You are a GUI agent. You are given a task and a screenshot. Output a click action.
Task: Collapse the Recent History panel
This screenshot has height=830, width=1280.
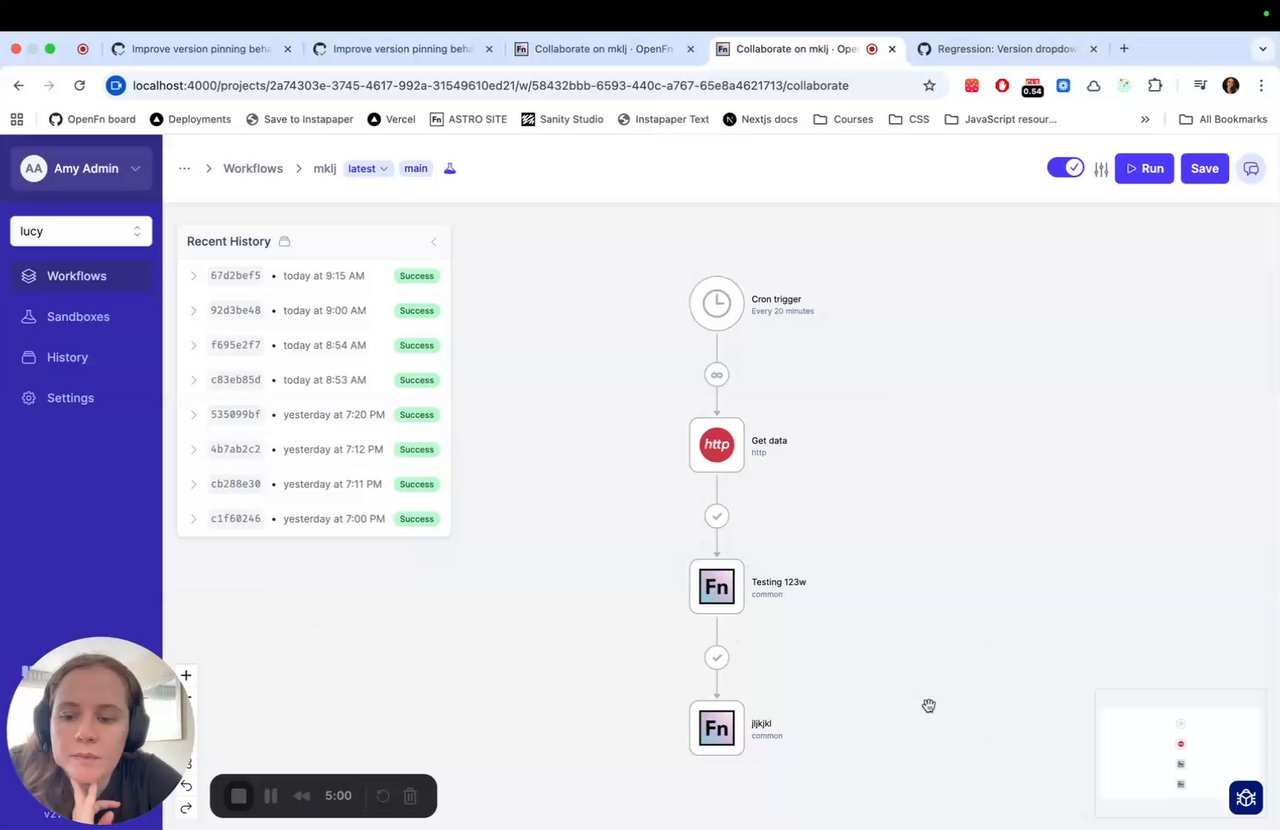tap(434, 242)
